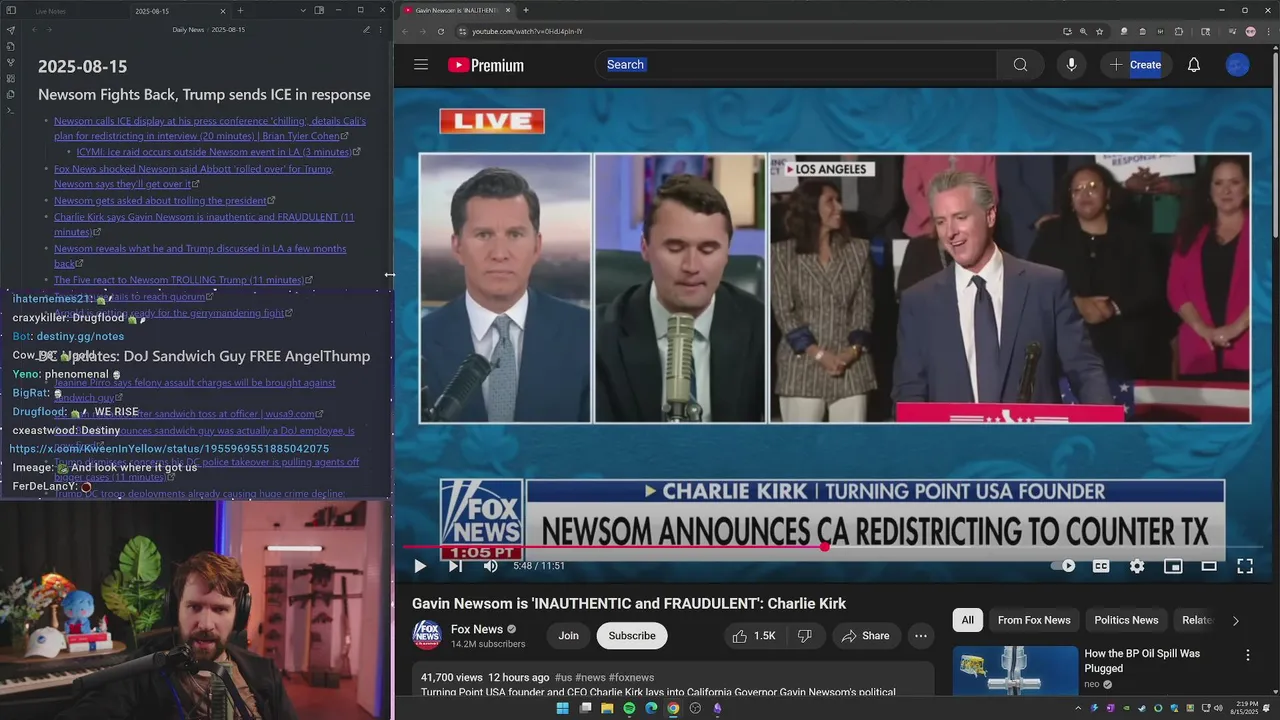Play the YouTube video

coord(420,566)
